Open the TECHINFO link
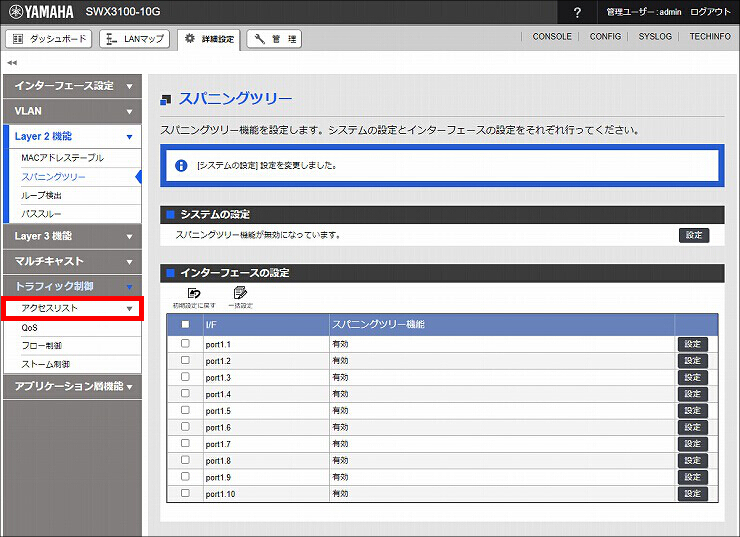This screenshot has width=740, height=537. pyautogui.click(x=710, y=36)
